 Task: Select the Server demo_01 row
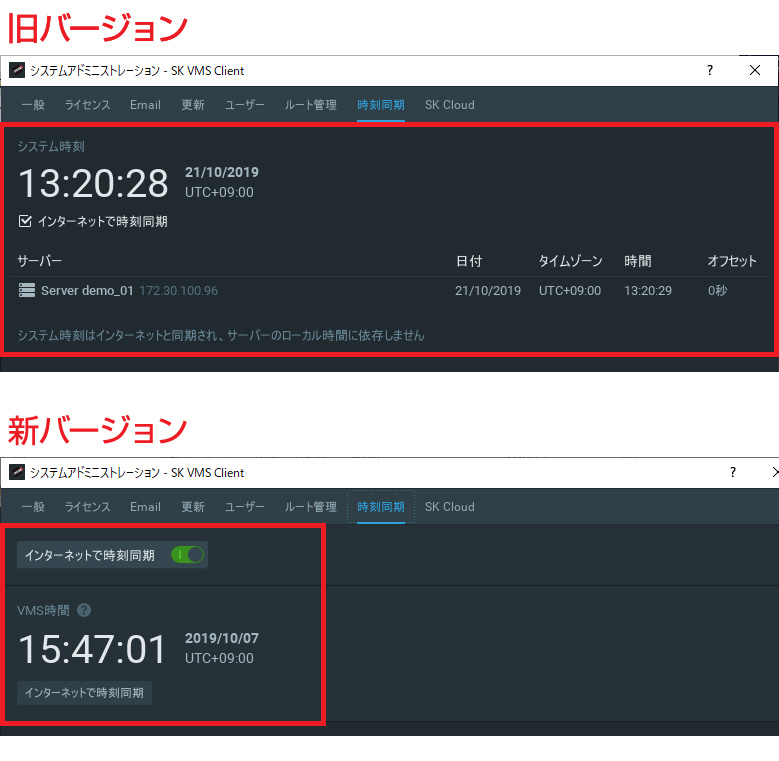(390, 290)
